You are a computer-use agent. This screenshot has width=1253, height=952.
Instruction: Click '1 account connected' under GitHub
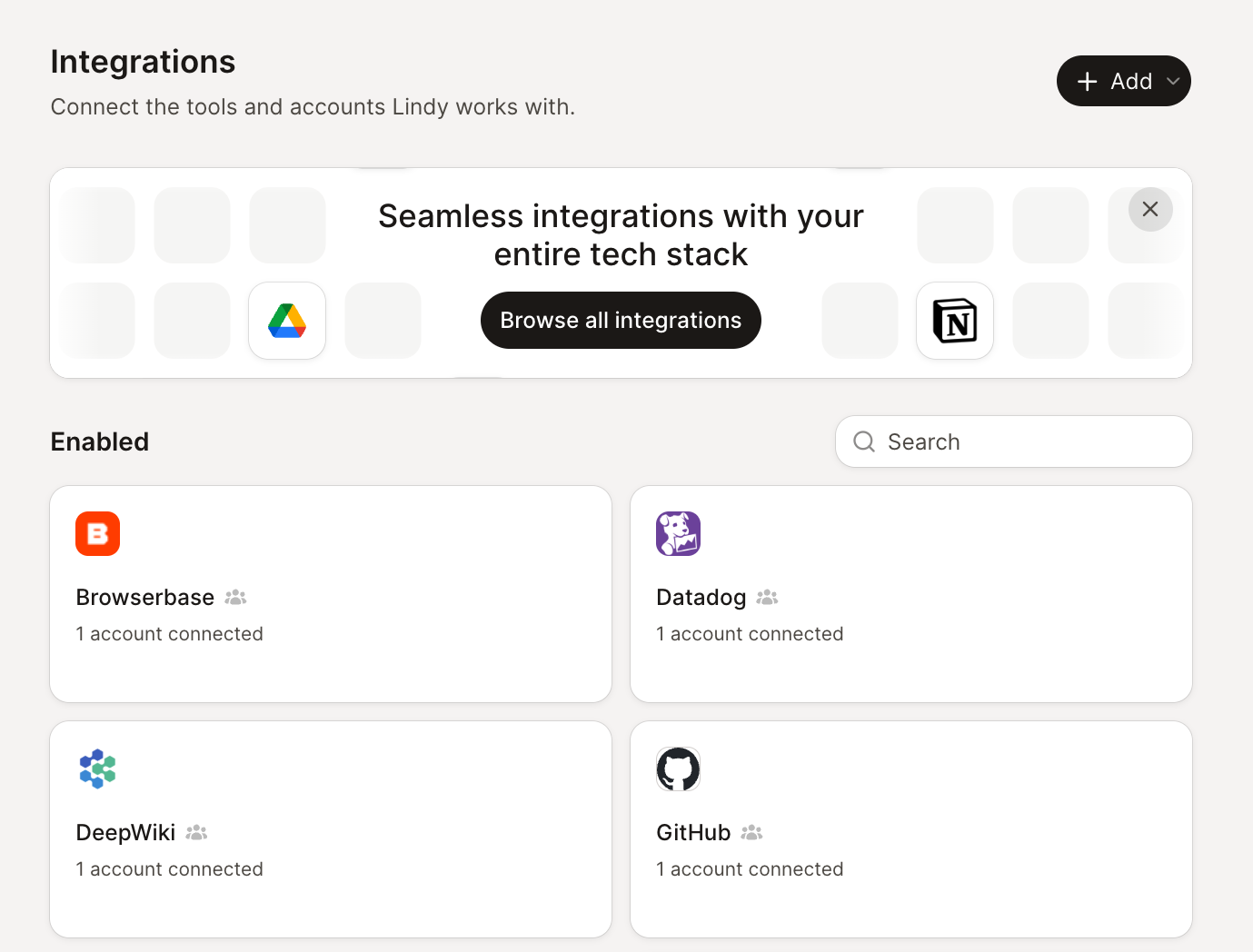pyautogui.click(x=751, y=869)
